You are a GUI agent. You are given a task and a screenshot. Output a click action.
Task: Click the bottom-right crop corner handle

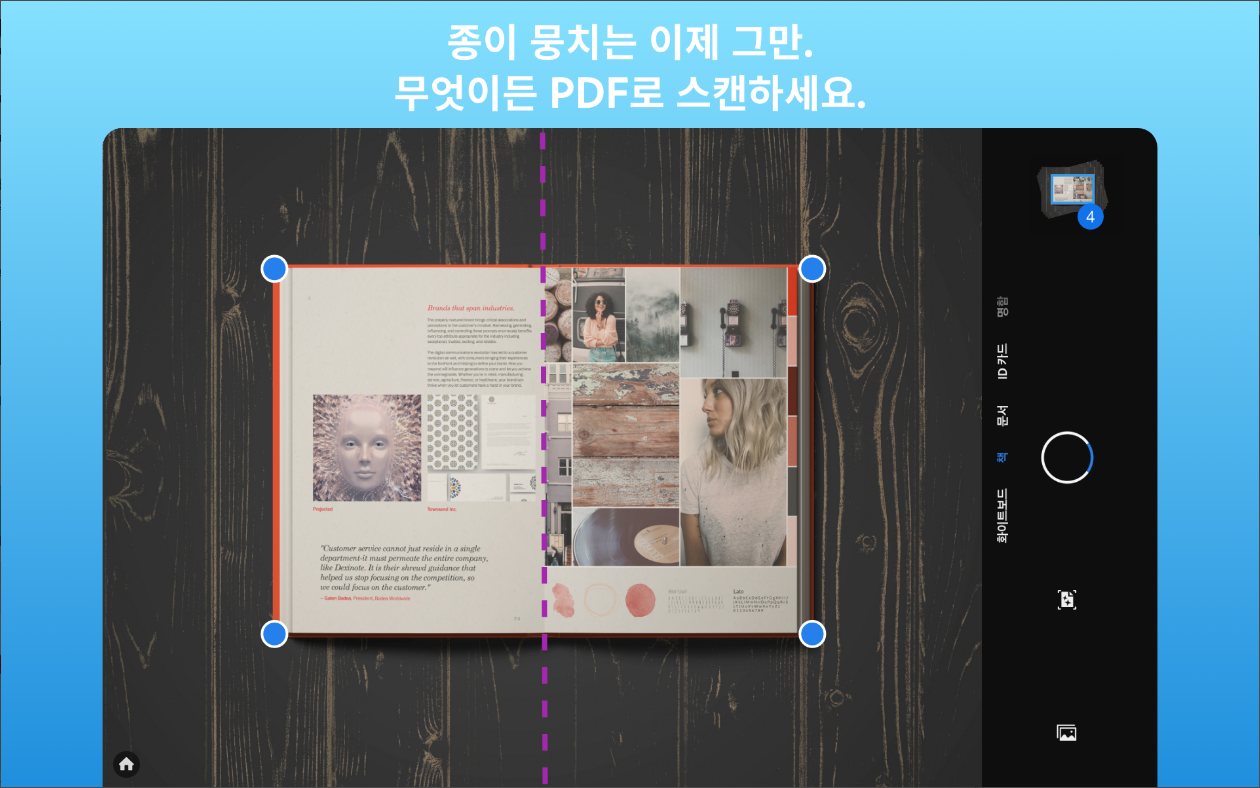[x=812, y=632]
